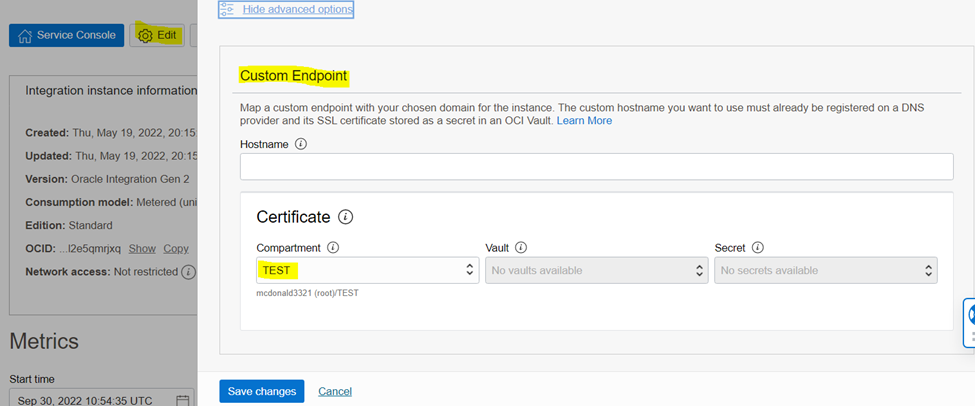The image size is (975, 406).
Task: Click the Hostname info icon
Action: [301, 144]
